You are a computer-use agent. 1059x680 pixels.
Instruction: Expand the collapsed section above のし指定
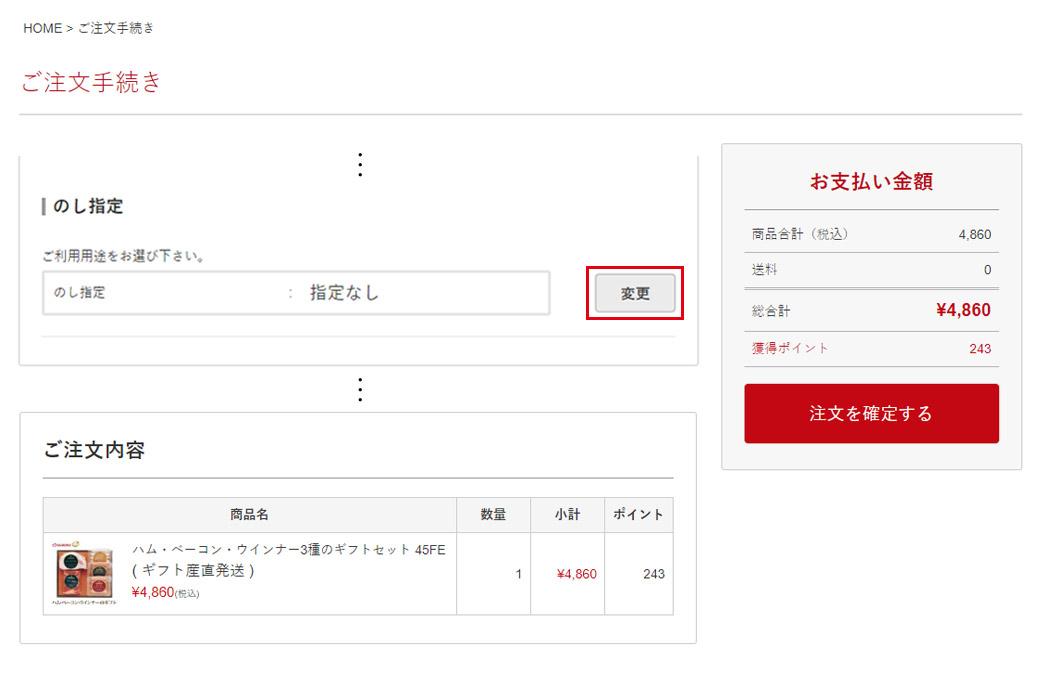[x=359, y=163]
